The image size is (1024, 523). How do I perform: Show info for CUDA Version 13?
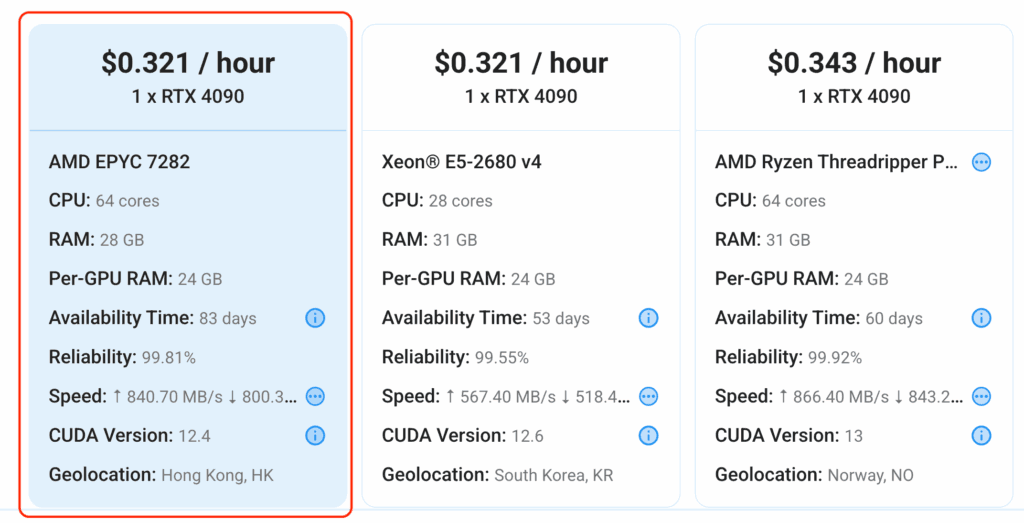point(981,435)
